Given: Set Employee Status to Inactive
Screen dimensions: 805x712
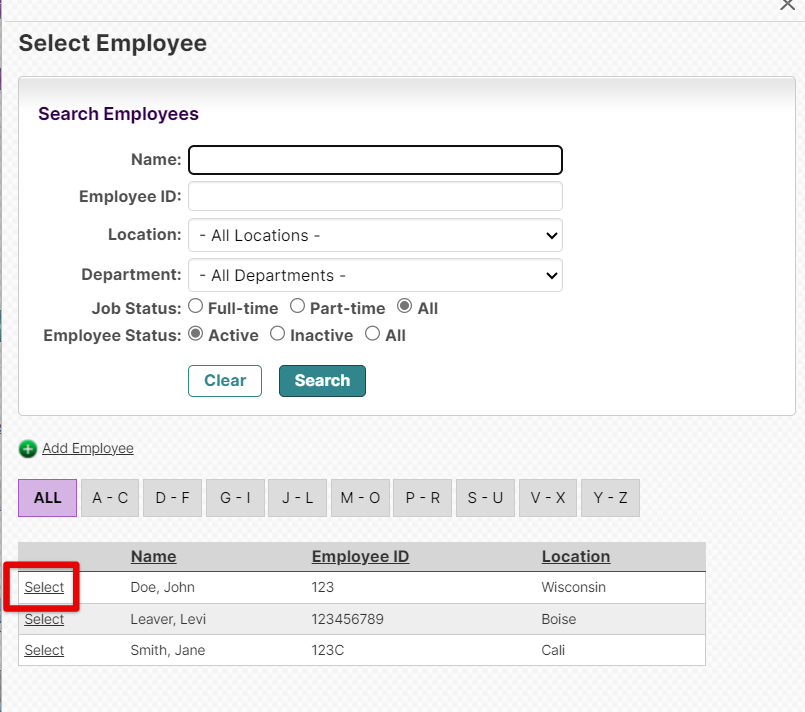Looking at the screenshot, I should tap(277, 334).
